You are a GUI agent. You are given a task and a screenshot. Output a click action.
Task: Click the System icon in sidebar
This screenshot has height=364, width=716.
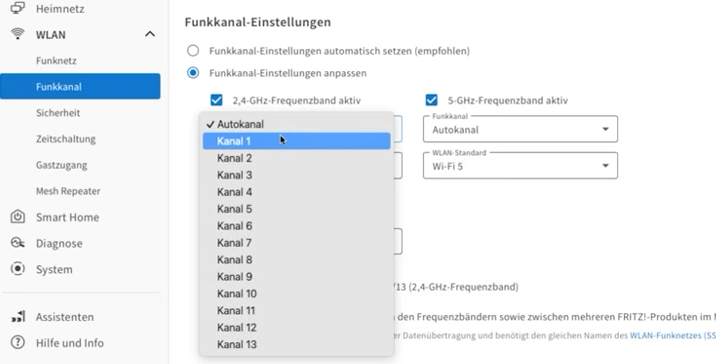pyautogui.click(x=17, y=269)
